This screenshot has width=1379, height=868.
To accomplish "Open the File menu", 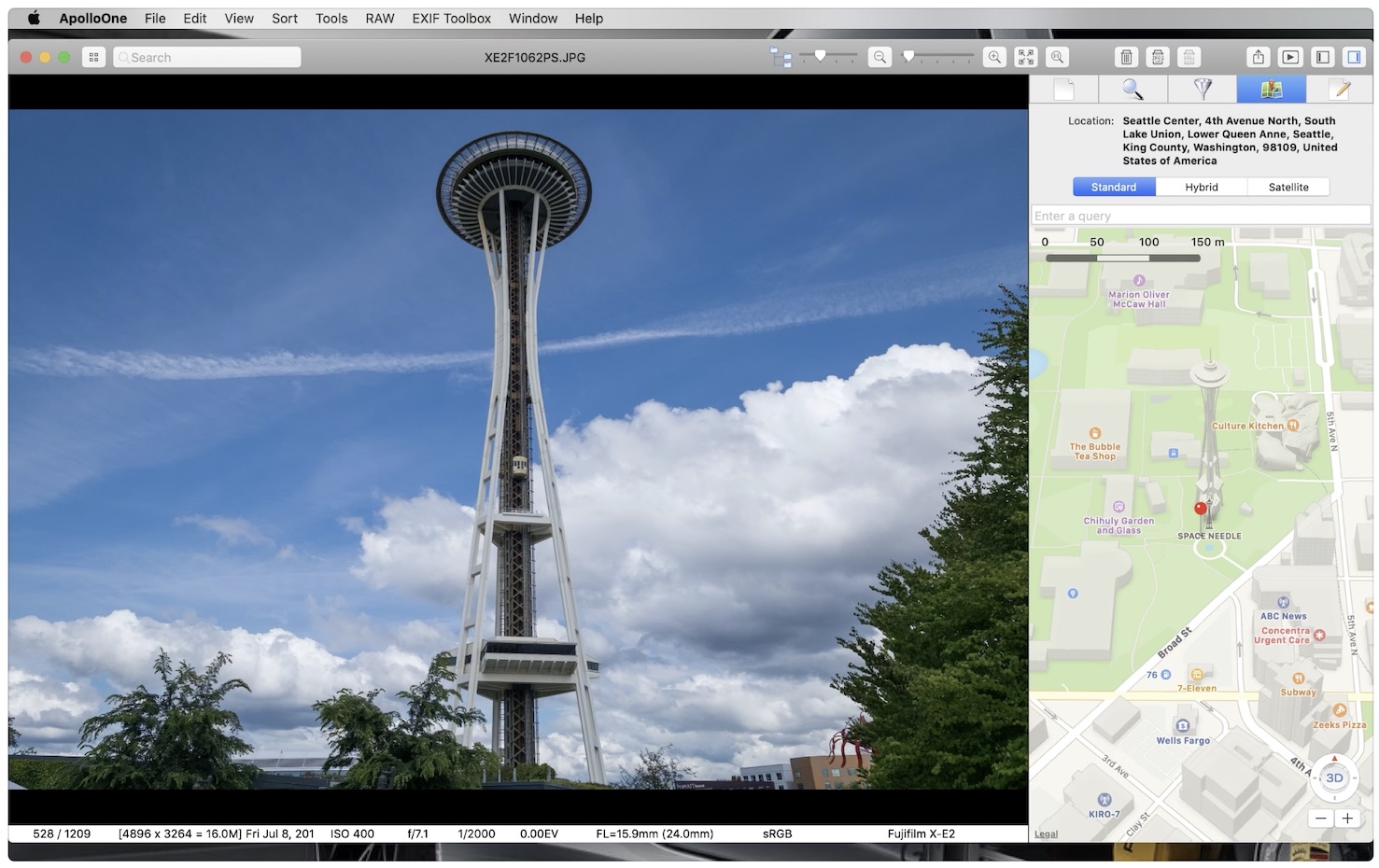I will (x=155, y=18).
